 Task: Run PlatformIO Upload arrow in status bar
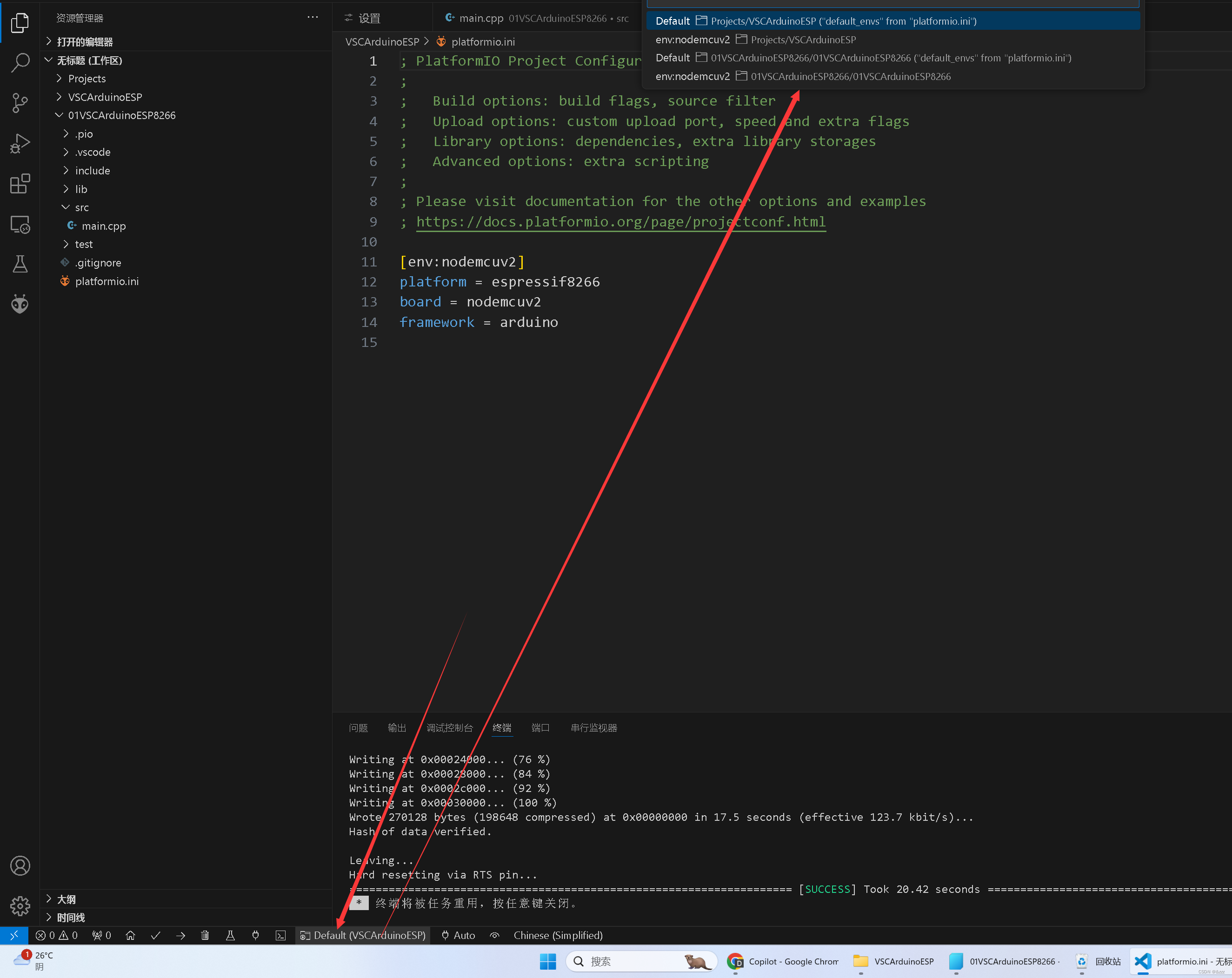pyautogui.click(x=180, y=935)
